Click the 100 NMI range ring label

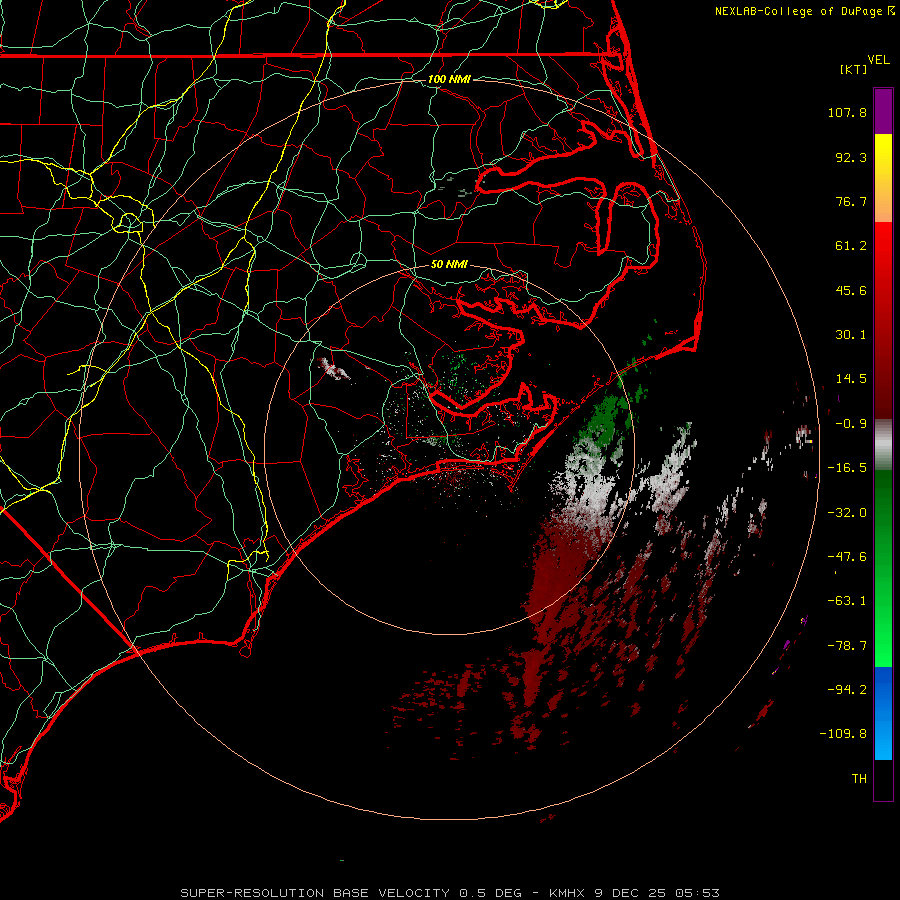pyautogui.click(x=449, y=79)
